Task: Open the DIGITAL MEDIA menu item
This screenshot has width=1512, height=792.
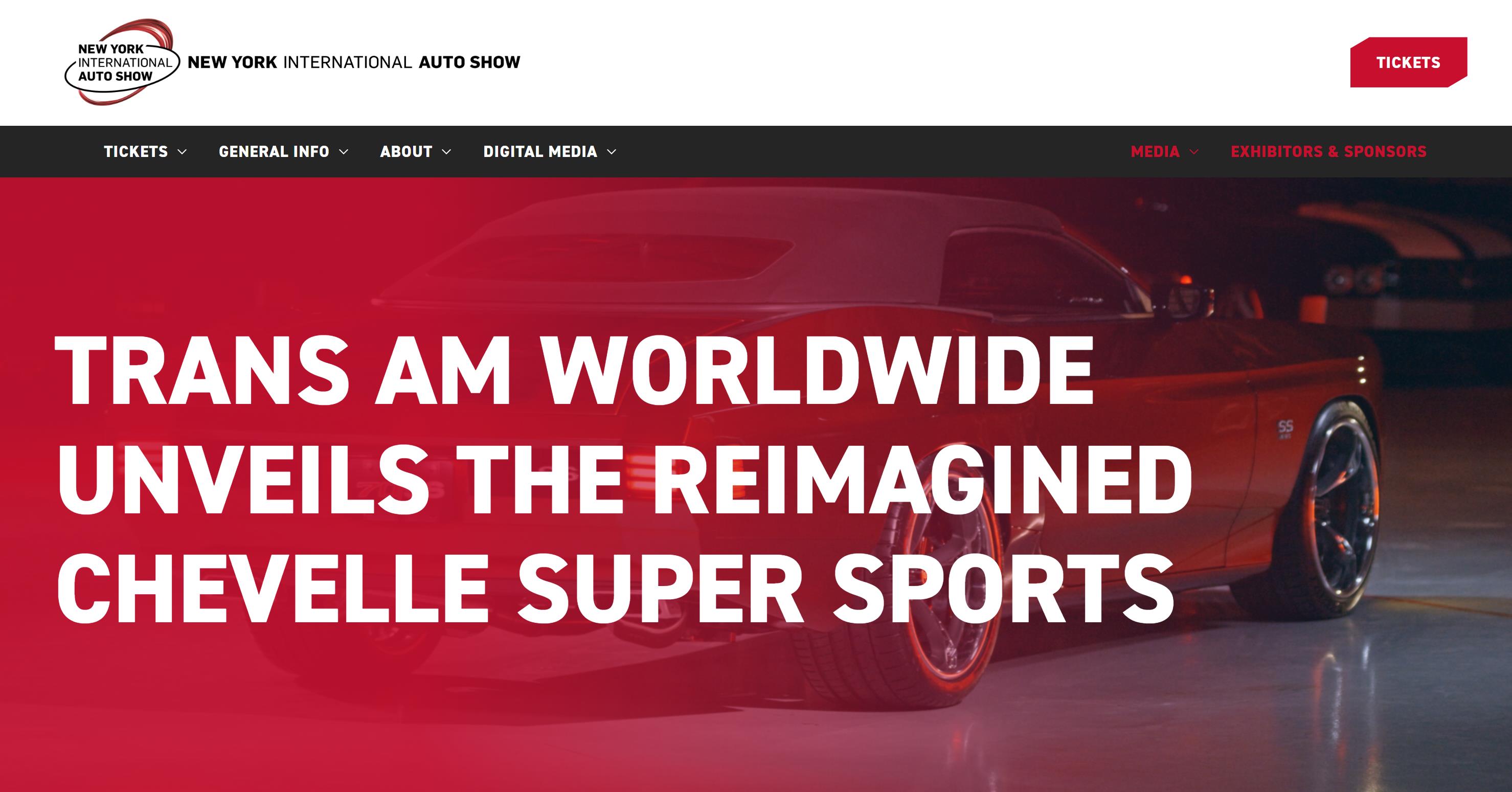Action: (540, 151)
